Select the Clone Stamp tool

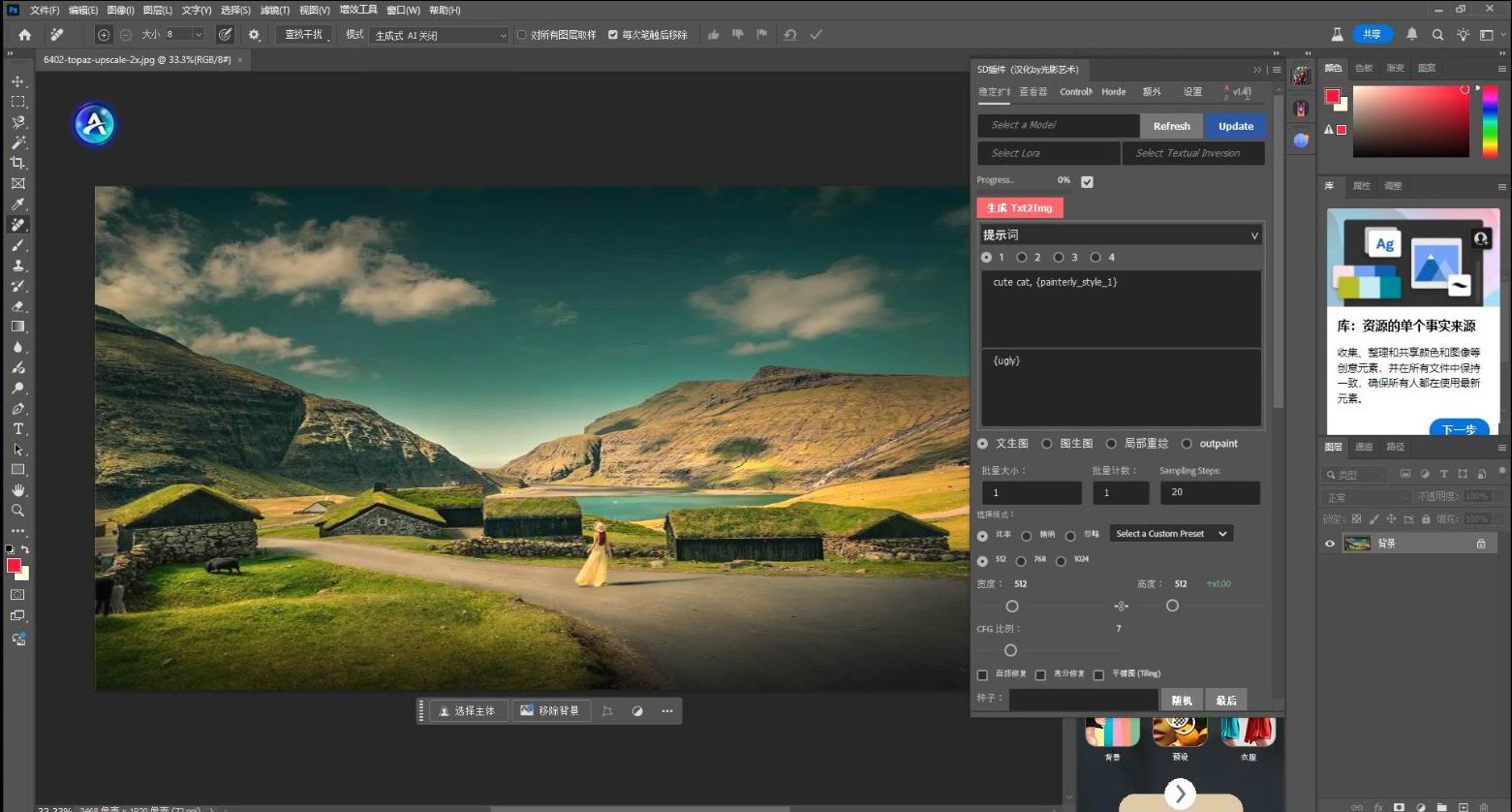[x=17, y=265]
